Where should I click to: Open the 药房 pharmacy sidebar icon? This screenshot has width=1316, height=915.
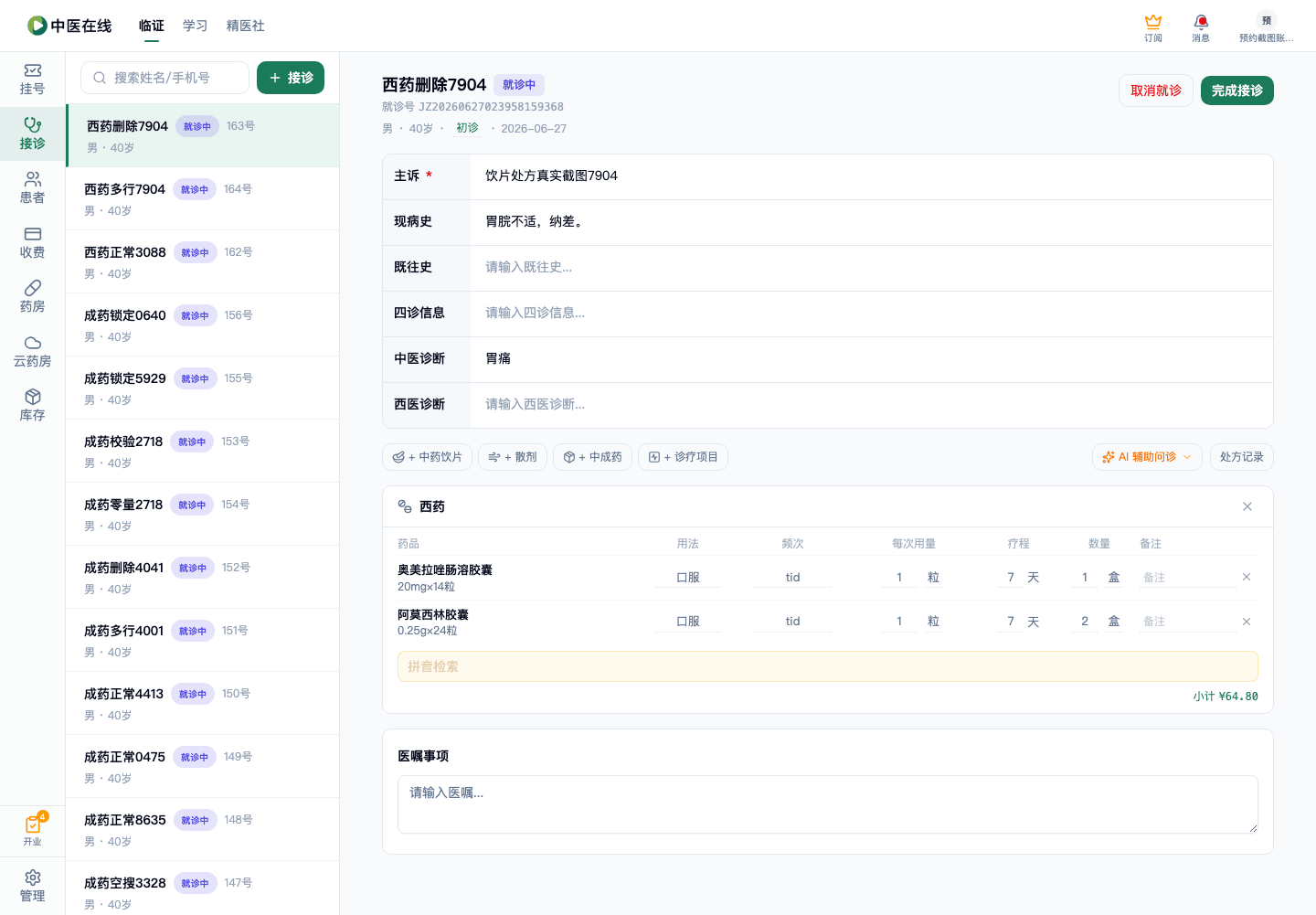[32, 297]
